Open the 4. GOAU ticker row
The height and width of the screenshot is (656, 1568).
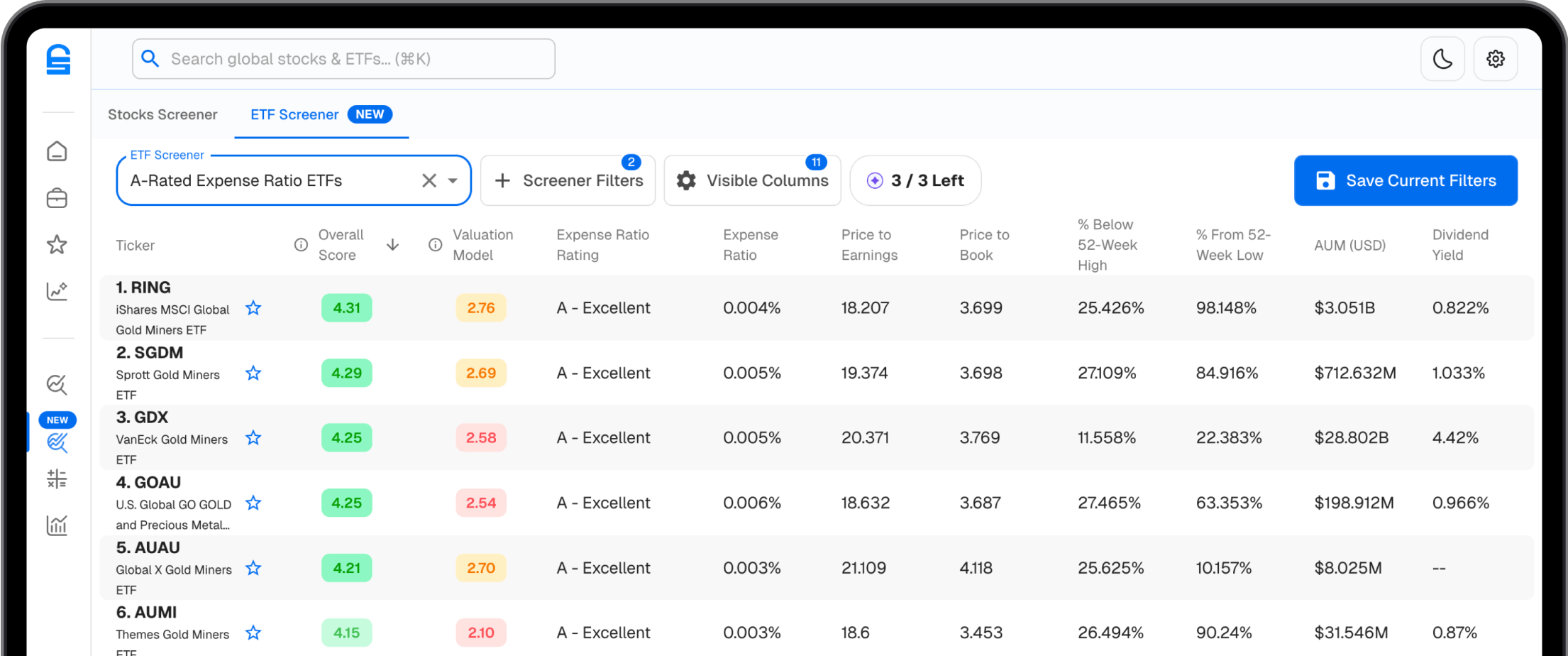click(817, 503)
